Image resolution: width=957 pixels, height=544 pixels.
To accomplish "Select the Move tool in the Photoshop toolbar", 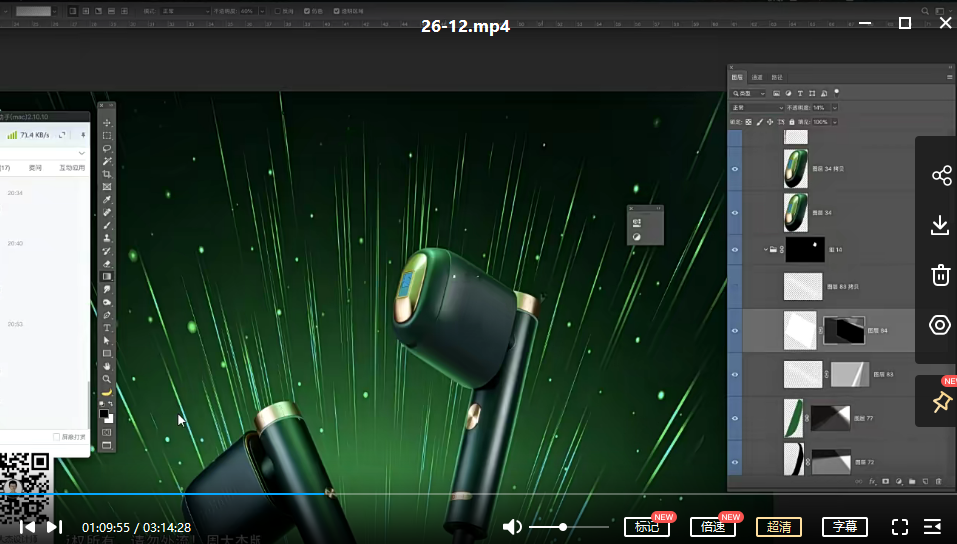I will tap(107, 122).
